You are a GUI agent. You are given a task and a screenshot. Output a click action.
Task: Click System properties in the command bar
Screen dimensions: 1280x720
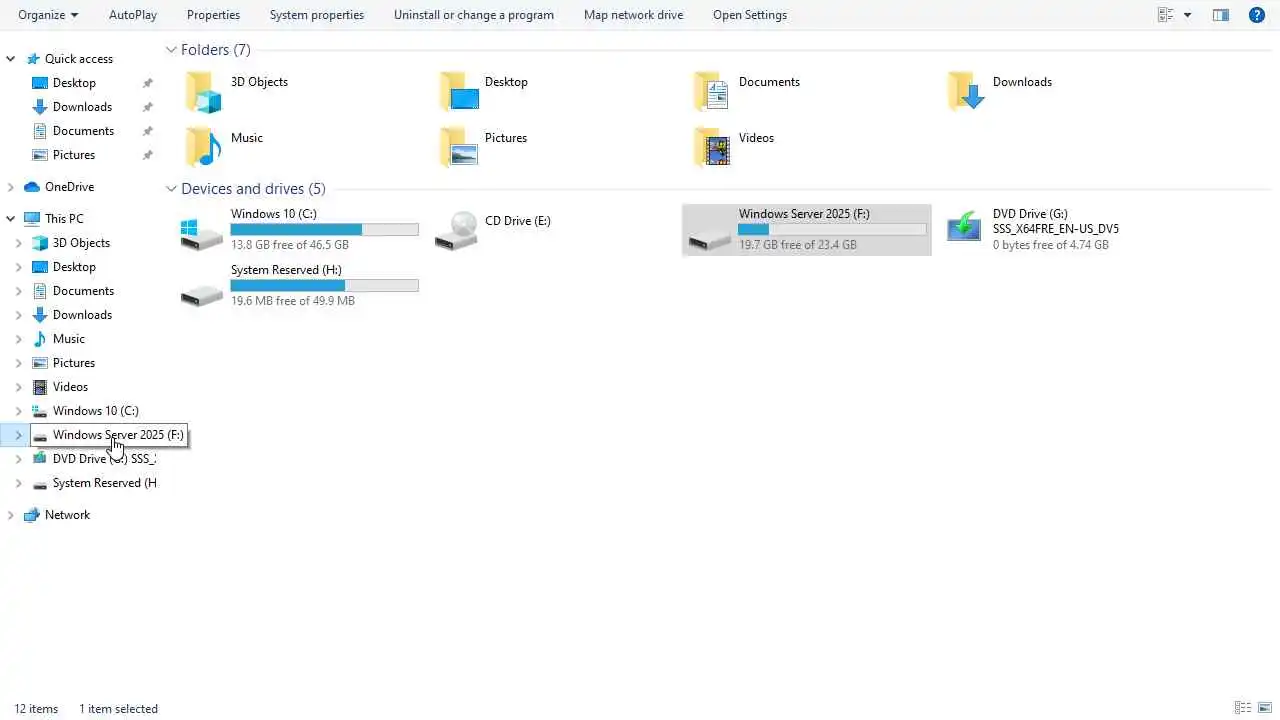(x=317, y=15)
